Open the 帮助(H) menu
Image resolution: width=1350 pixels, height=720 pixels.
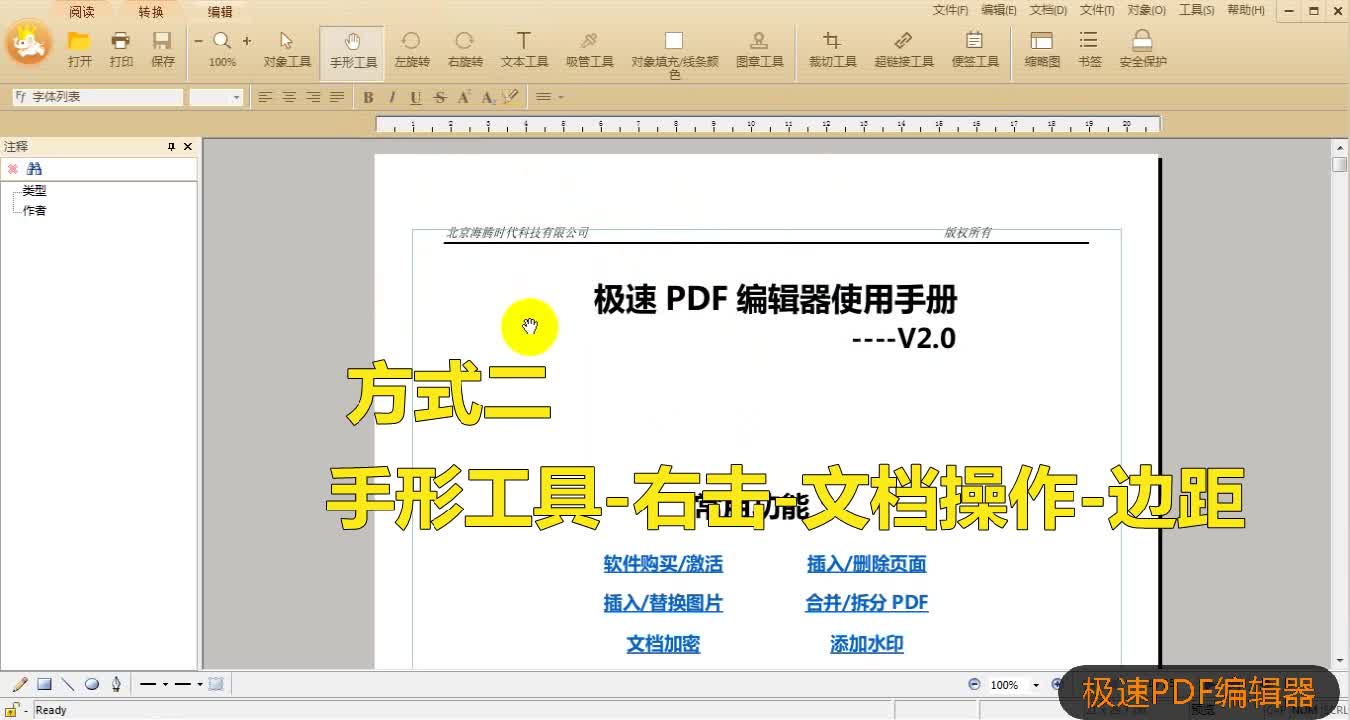(x=1245, y=10)
